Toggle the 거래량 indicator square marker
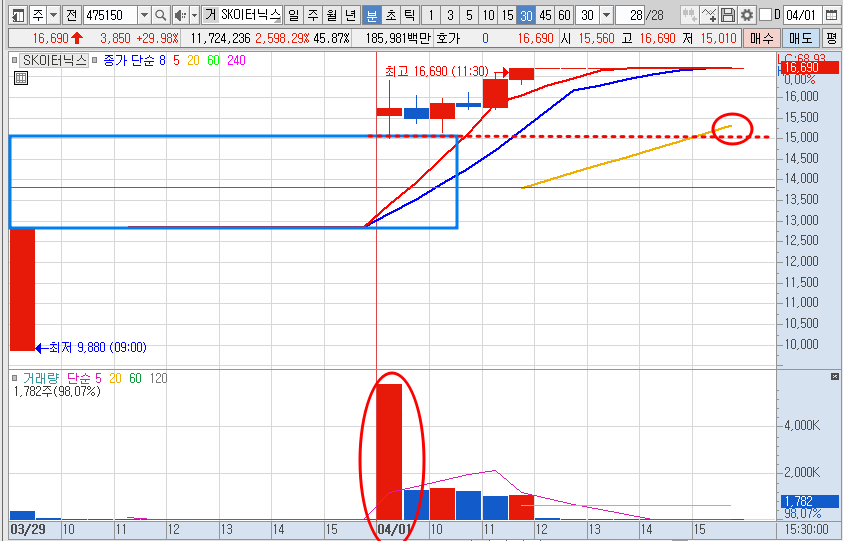This screenshot has width=843, height=541. pyautogui.click(x=15, y=379)
